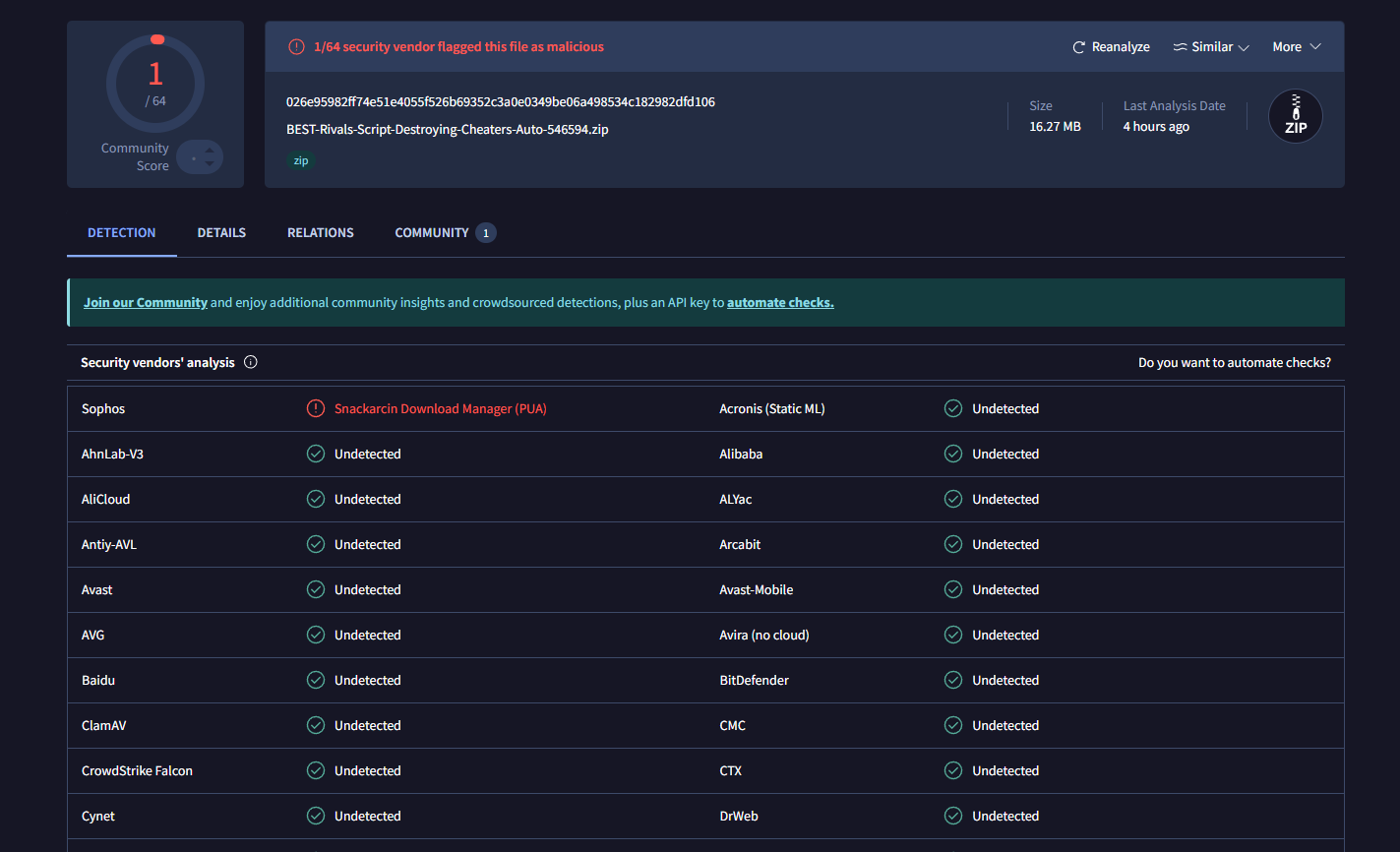Screen dimensions: 1400x852
Task: Downvote the community score with down arrow
Action: (210, 163)
